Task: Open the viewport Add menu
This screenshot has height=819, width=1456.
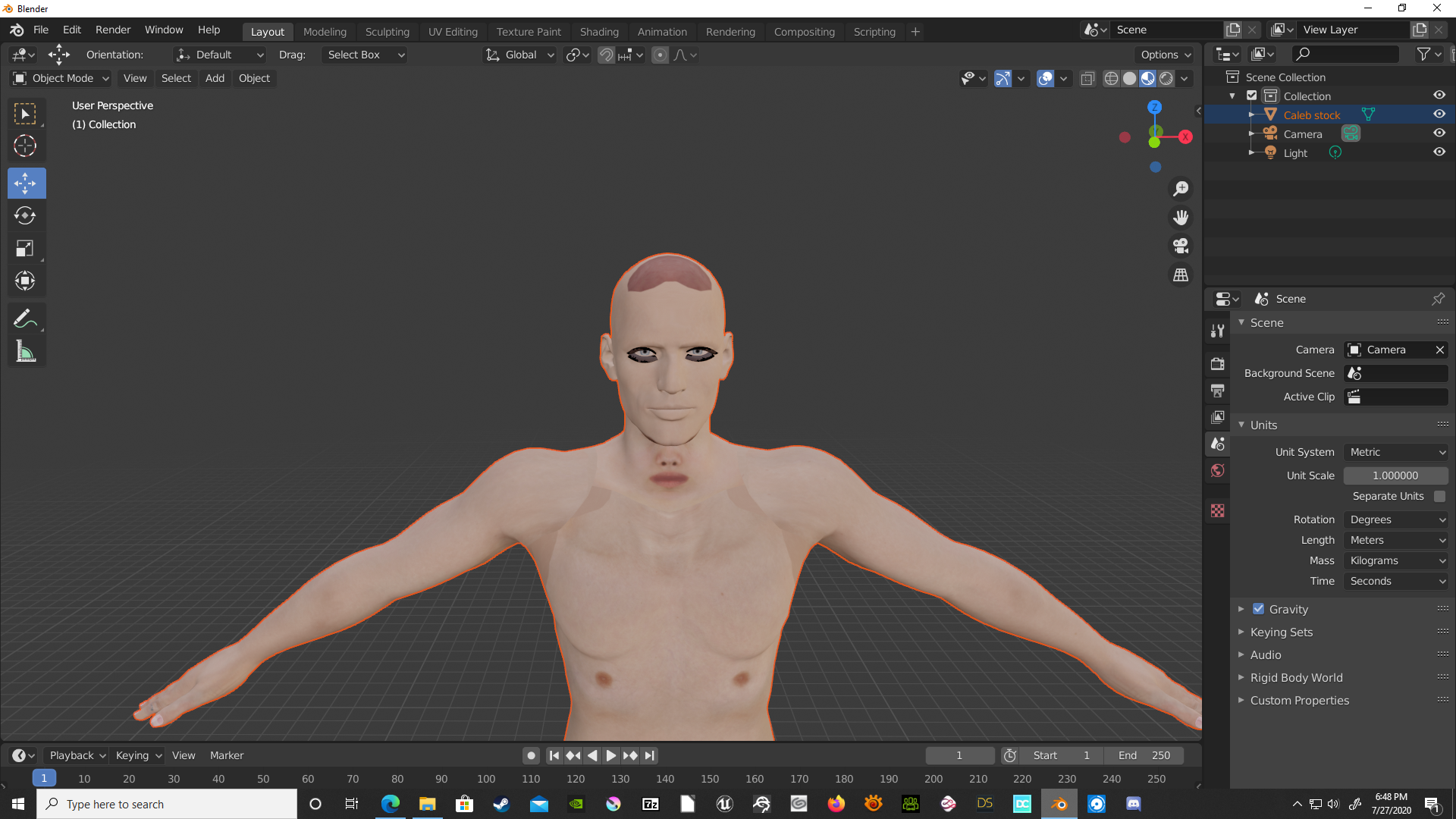Action: [x=215, y=78]
